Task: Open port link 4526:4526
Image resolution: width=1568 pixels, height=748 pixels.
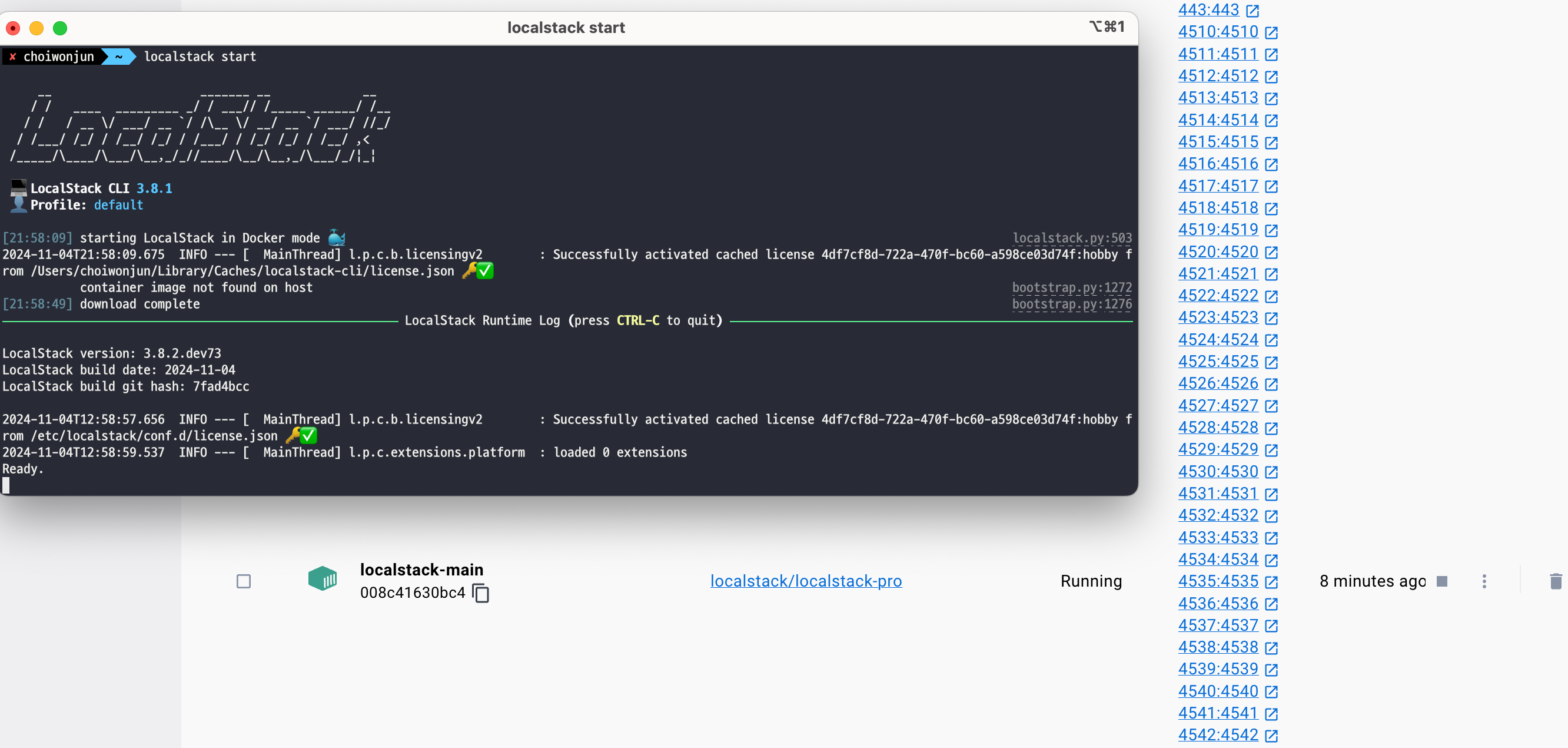Action: tap(1217, 383)
